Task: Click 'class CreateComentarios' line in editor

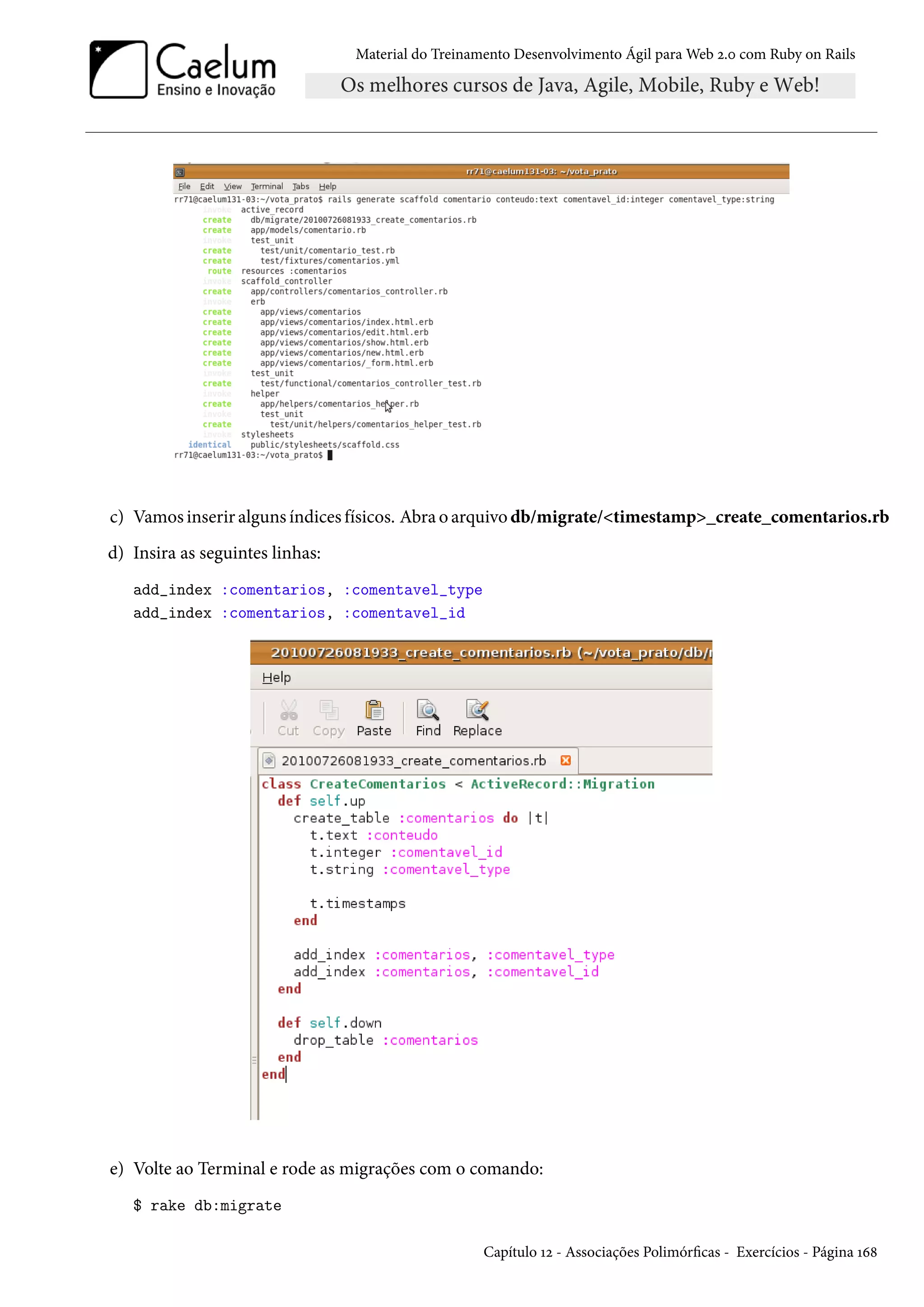Action: [458, 784]
